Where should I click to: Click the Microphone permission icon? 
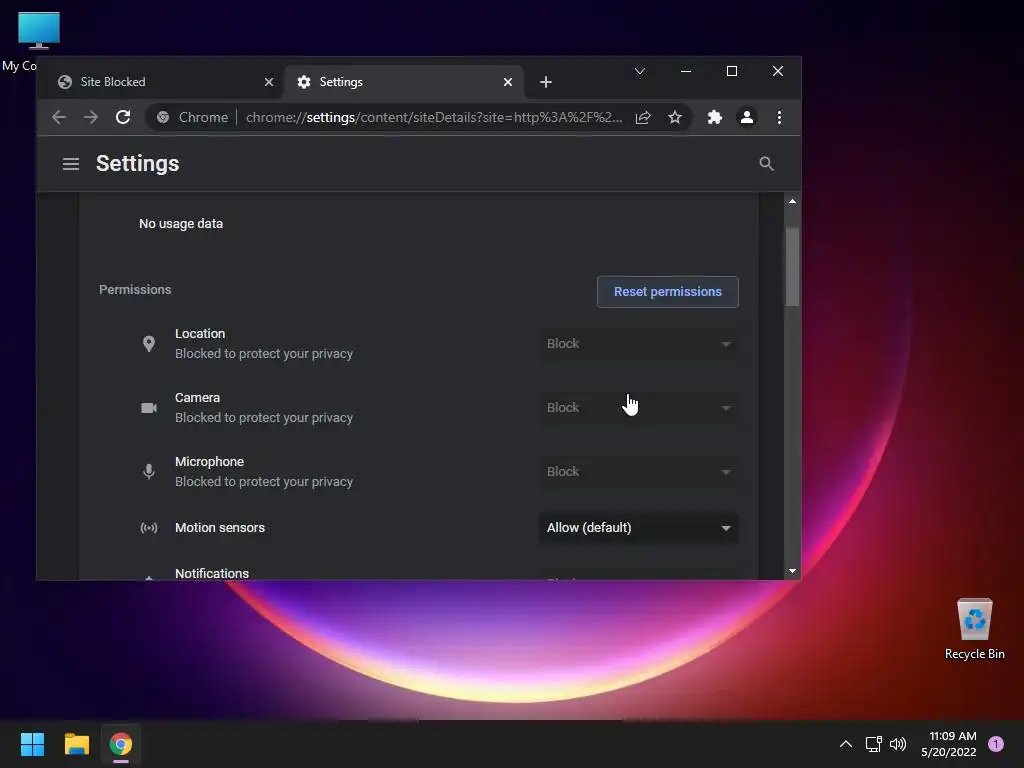149,472
